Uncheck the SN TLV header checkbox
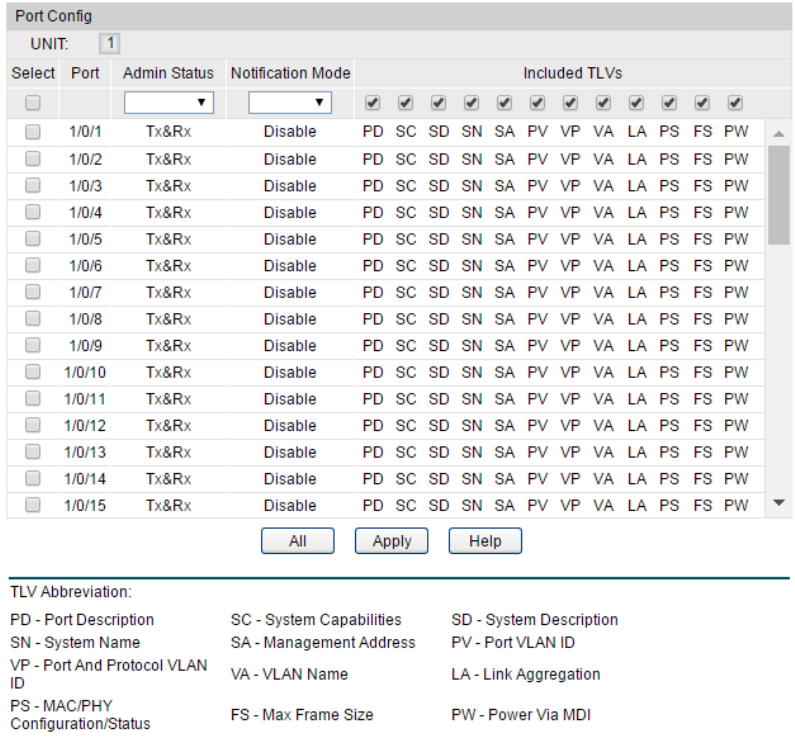The image size is (795, 747). (x=472, y=103)
